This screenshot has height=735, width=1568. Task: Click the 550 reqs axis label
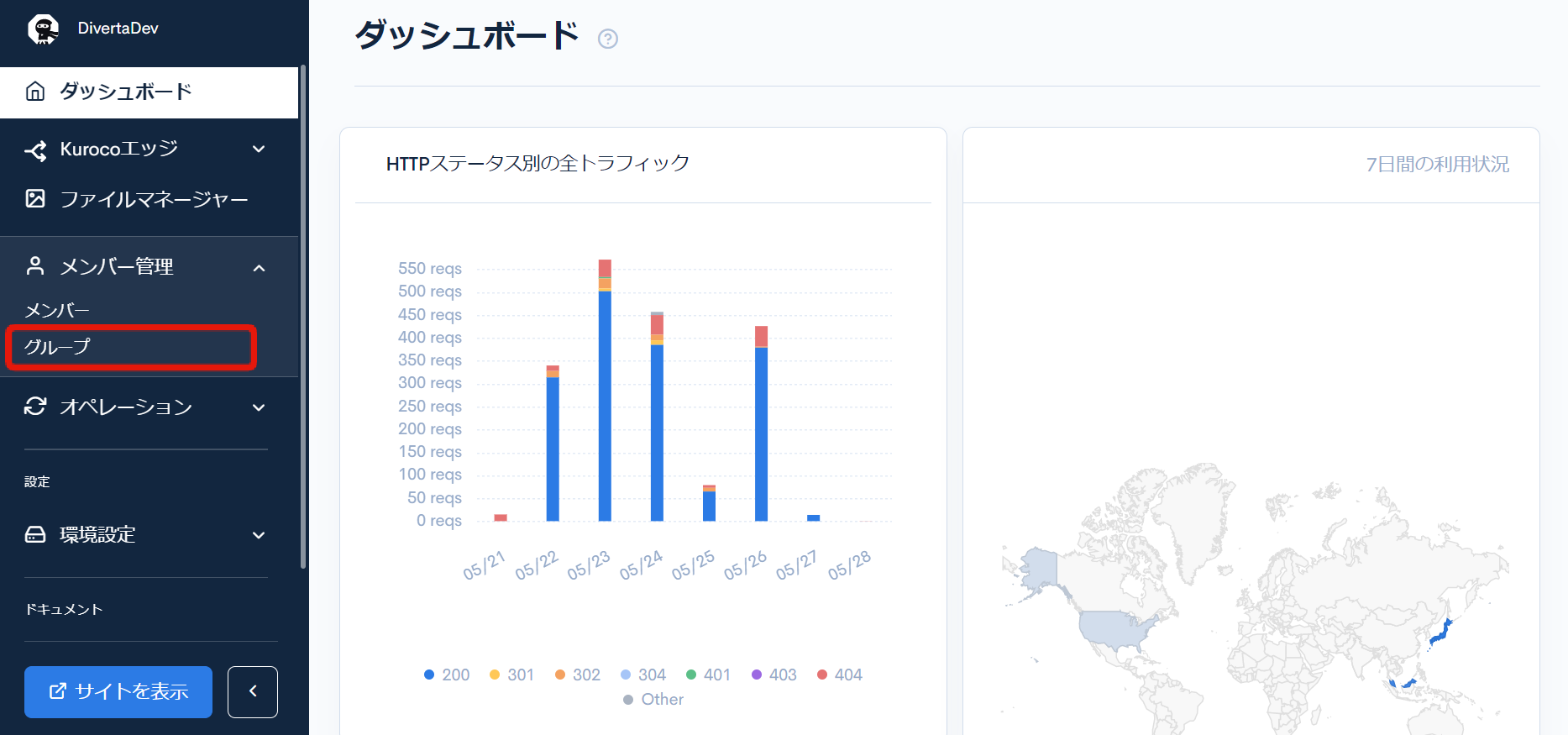point(430,268)
